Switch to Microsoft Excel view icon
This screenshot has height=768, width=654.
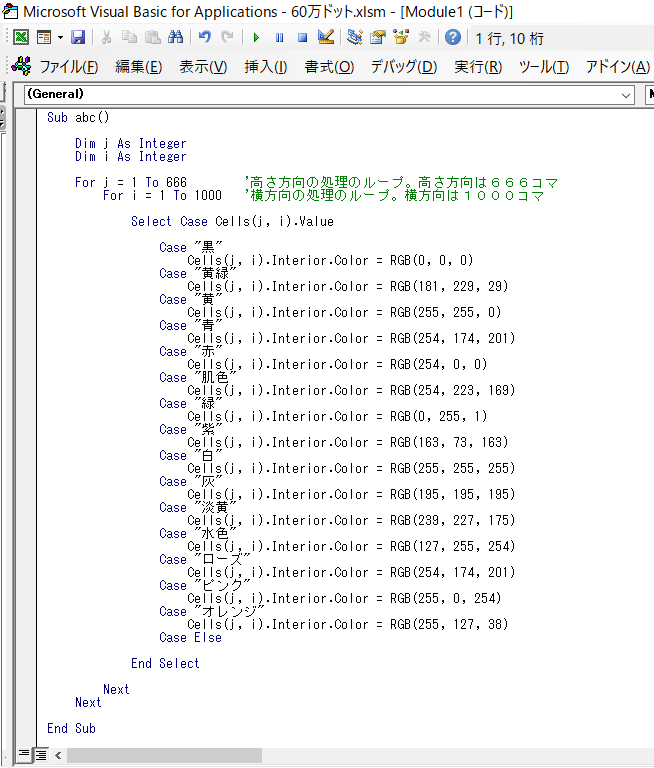coord(21,37)
